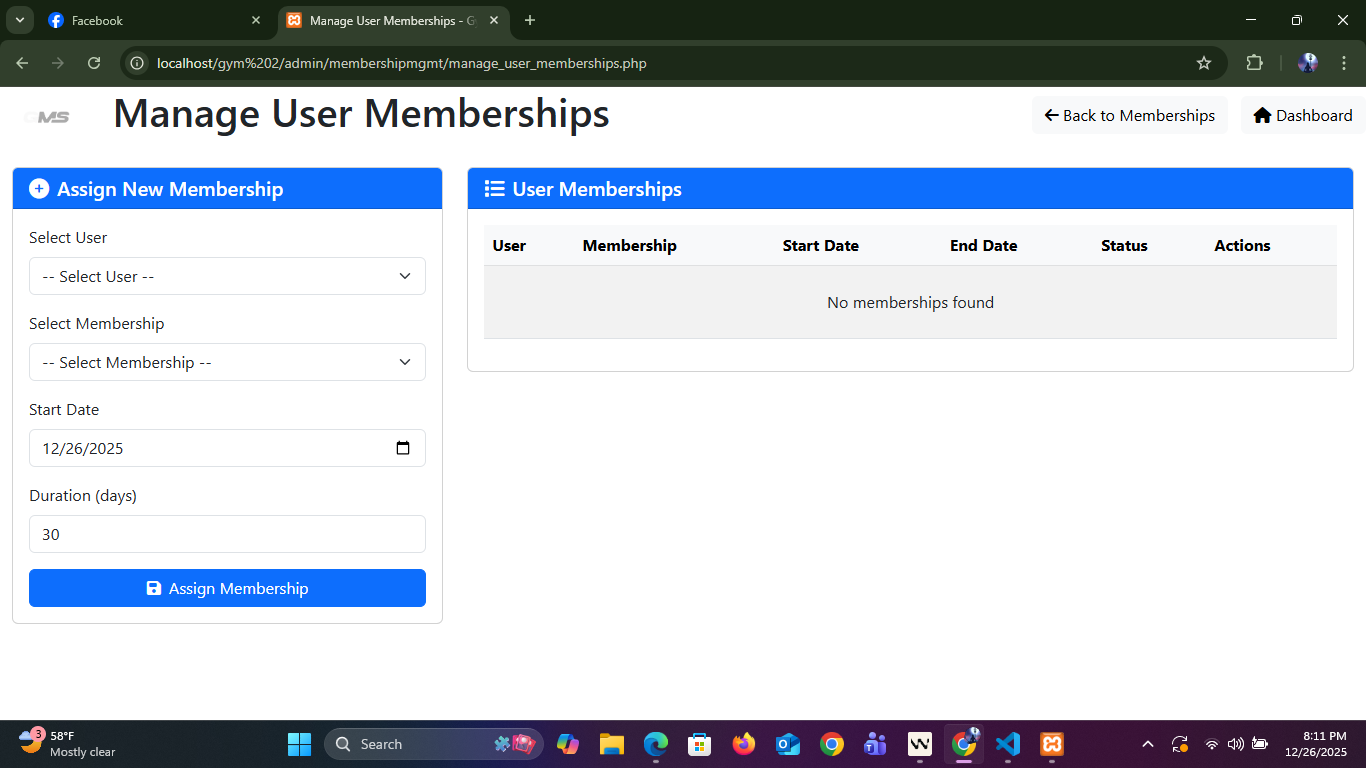The width and height of the screenshot is (1366, 768).
Task: Open Chrome's three-dot menu
Action: pyautogui.click(x=1343, y=63)
